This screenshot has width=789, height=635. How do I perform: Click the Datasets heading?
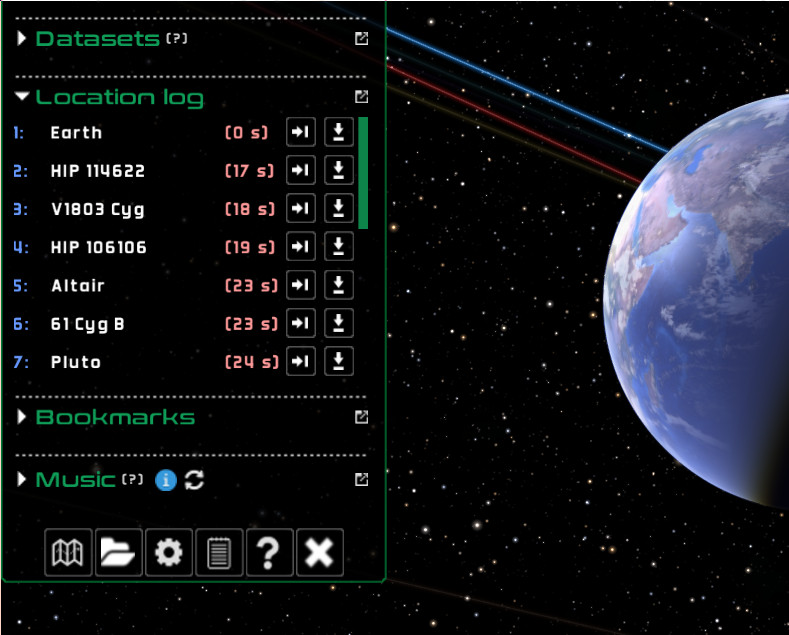coord(98,38)
